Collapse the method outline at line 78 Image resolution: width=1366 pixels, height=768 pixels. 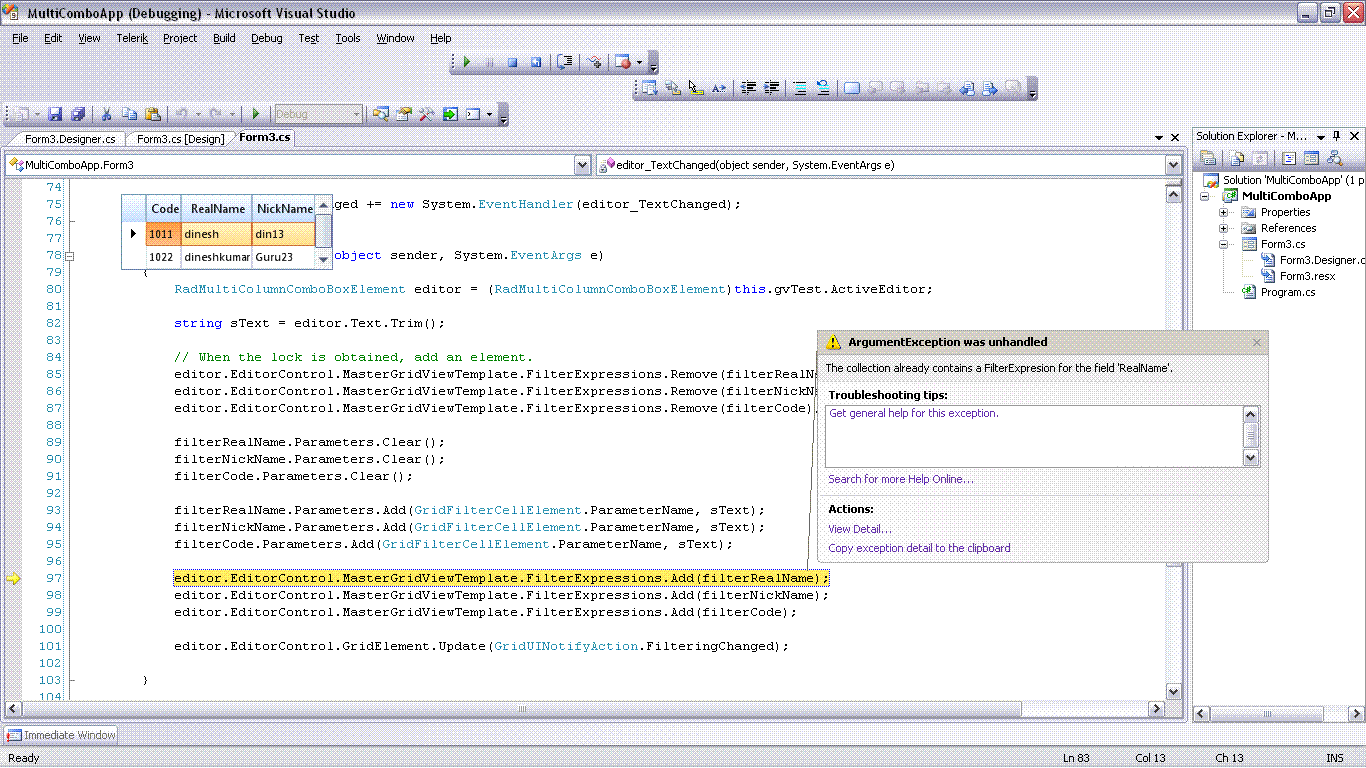(x=70, y=256)
